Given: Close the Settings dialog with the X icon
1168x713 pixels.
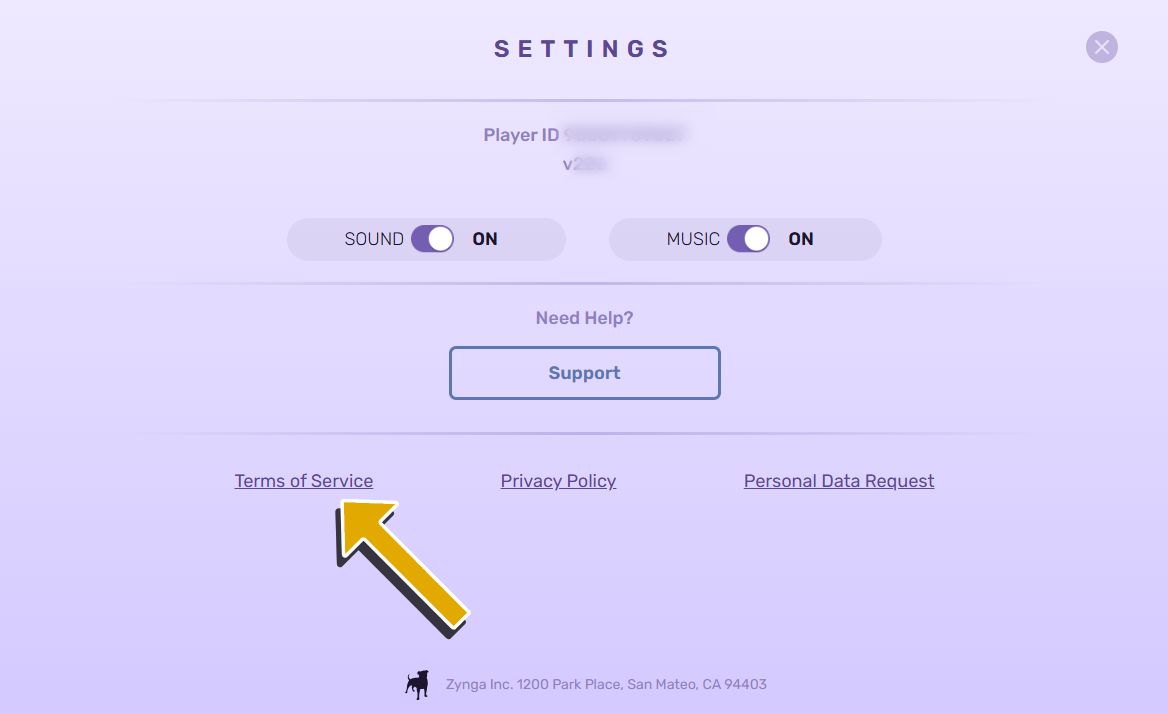Looking at the screenshot, I should coord(1101,47).
